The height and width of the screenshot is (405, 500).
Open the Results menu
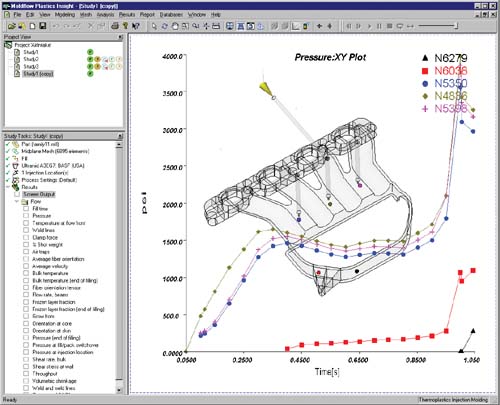[x=127, y=15]
